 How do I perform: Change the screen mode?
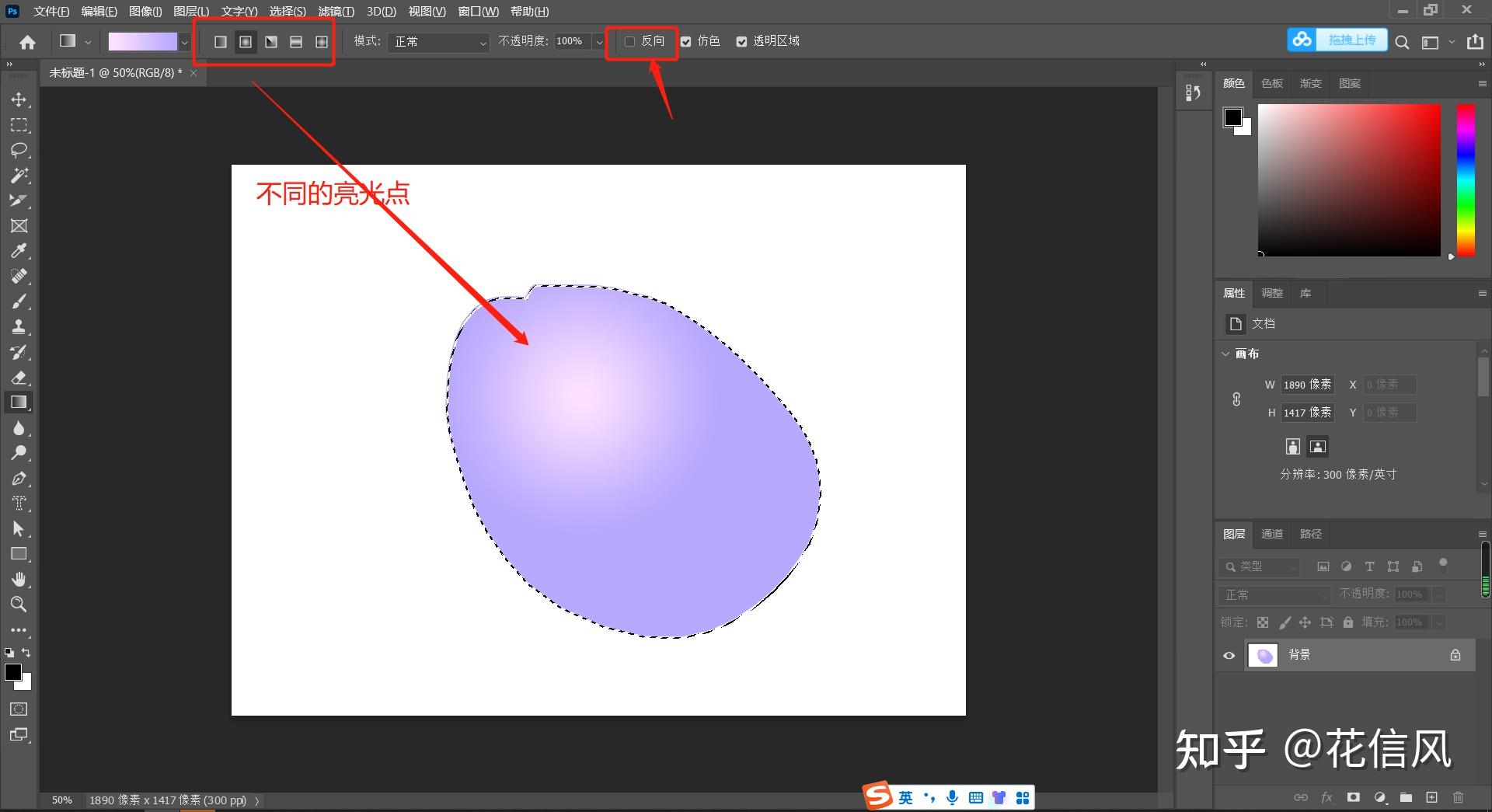click(x=19, y=734)
